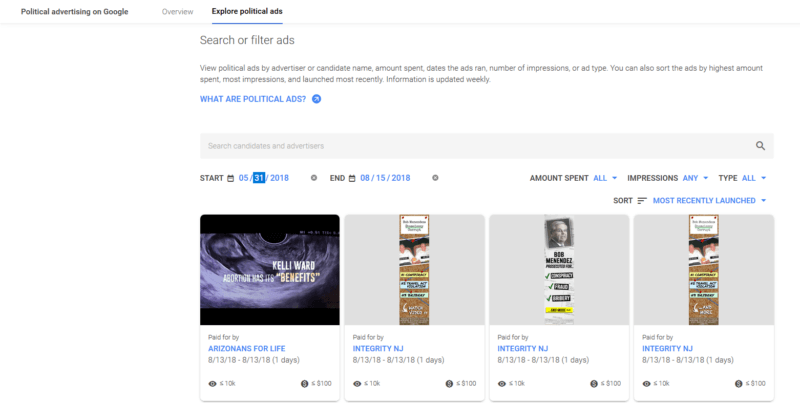Click the dollar spend icon on the Arizonans For Life card
The image size is (800, 403).
[304, 384]
